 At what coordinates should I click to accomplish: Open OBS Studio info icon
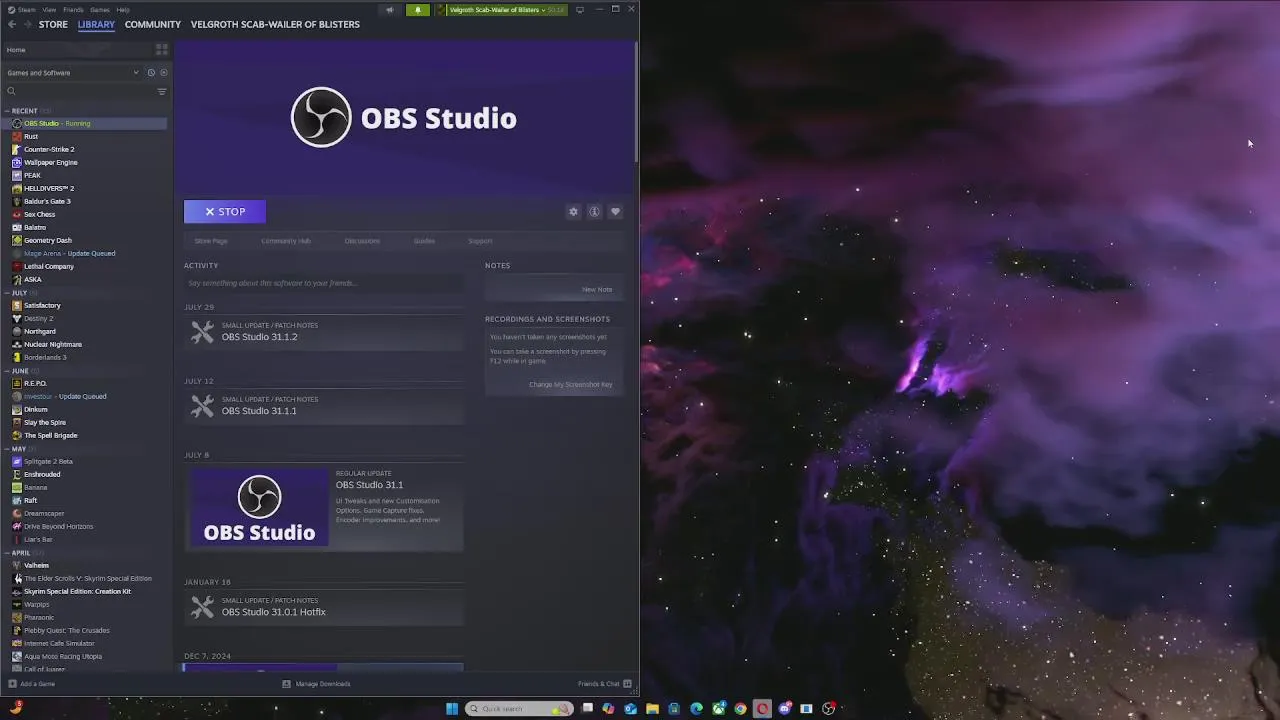coord(594,212)
